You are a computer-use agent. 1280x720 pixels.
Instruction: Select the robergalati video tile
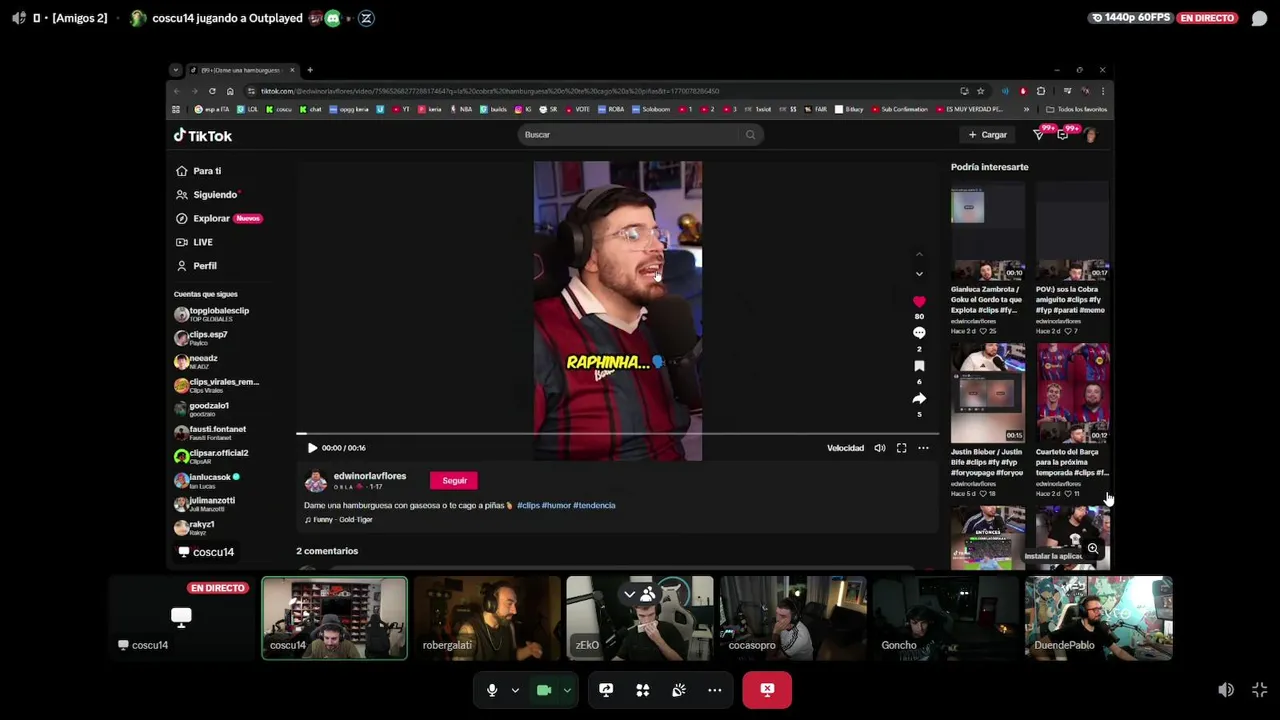[487, 618]
